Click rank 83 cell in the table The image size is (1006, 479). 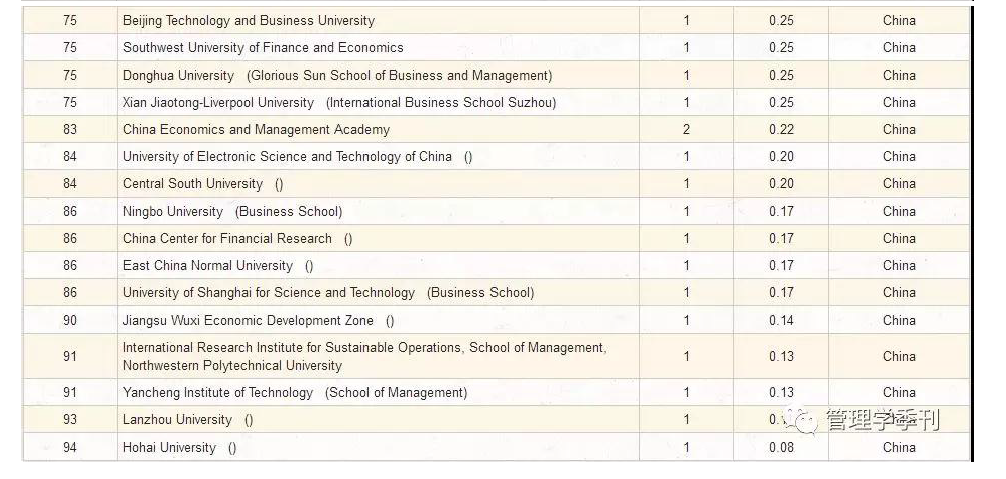(70, 130)
